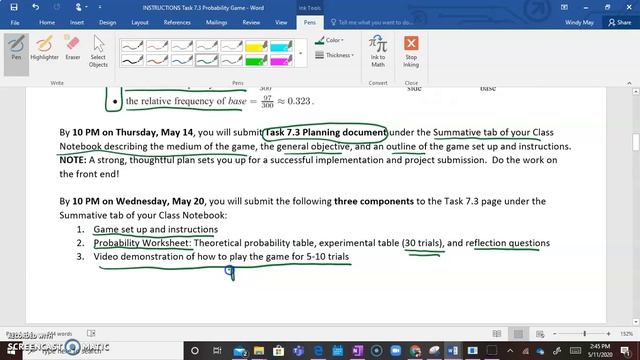Viewport: 640px width, 360px height.
Task: Switch to the Mailings tab
Action: 216,22
